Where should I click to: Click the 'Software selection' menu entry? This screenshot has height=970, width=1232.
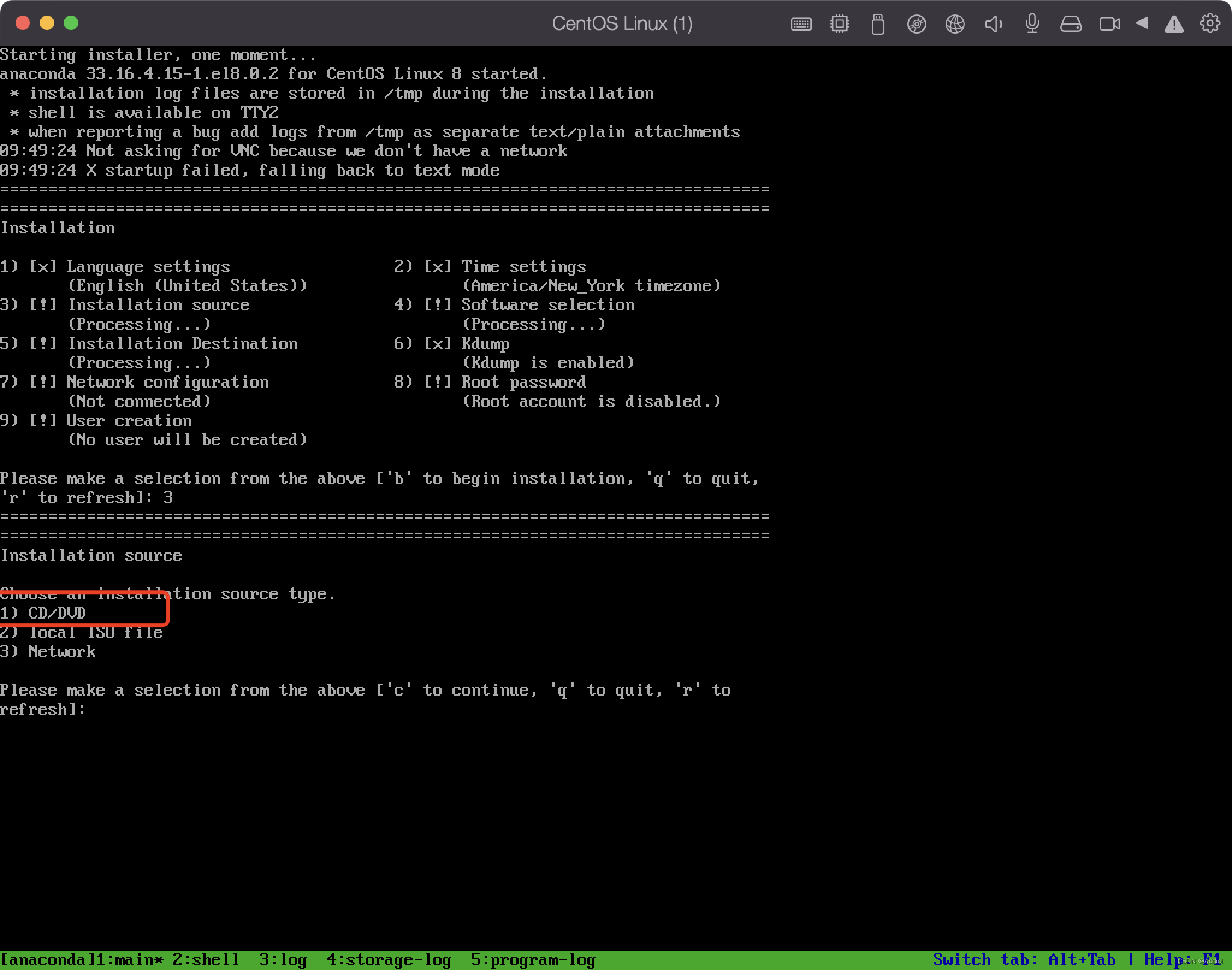pyautogui.click(x=547, y=305)
